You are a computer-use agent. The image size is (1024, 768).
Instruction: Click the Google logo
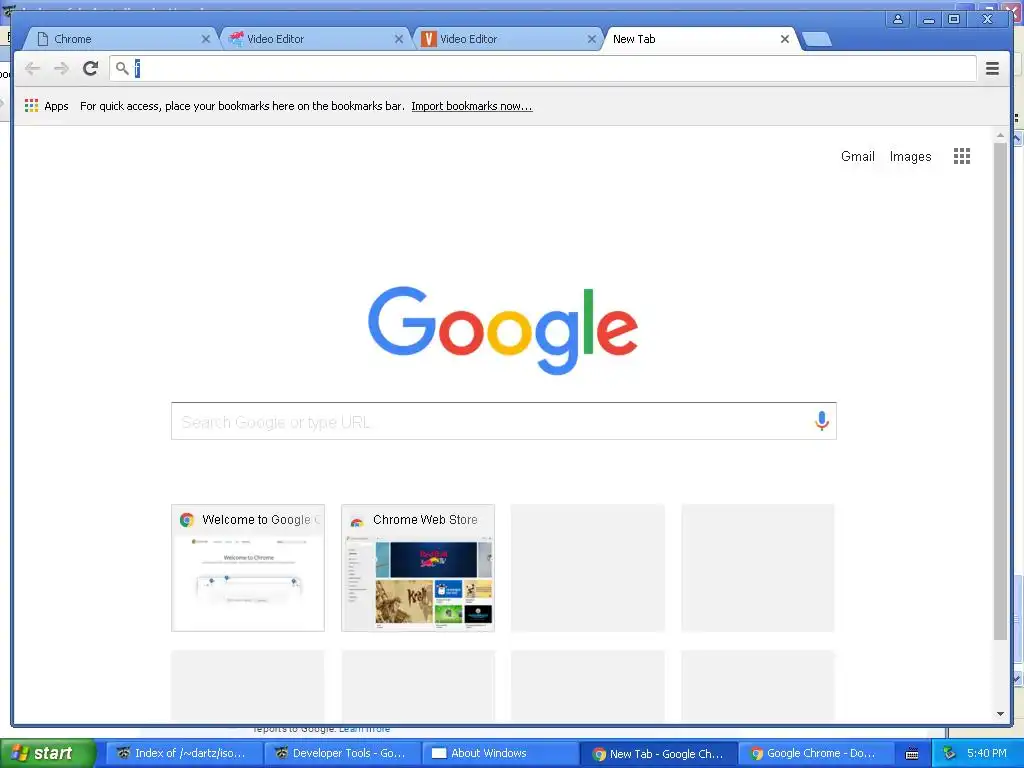503,330
